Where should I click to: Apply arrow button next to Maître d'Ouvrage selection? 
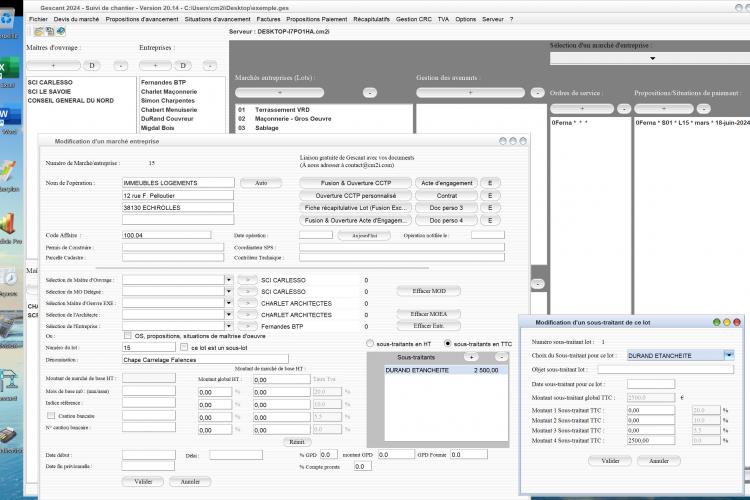[247, 279]
